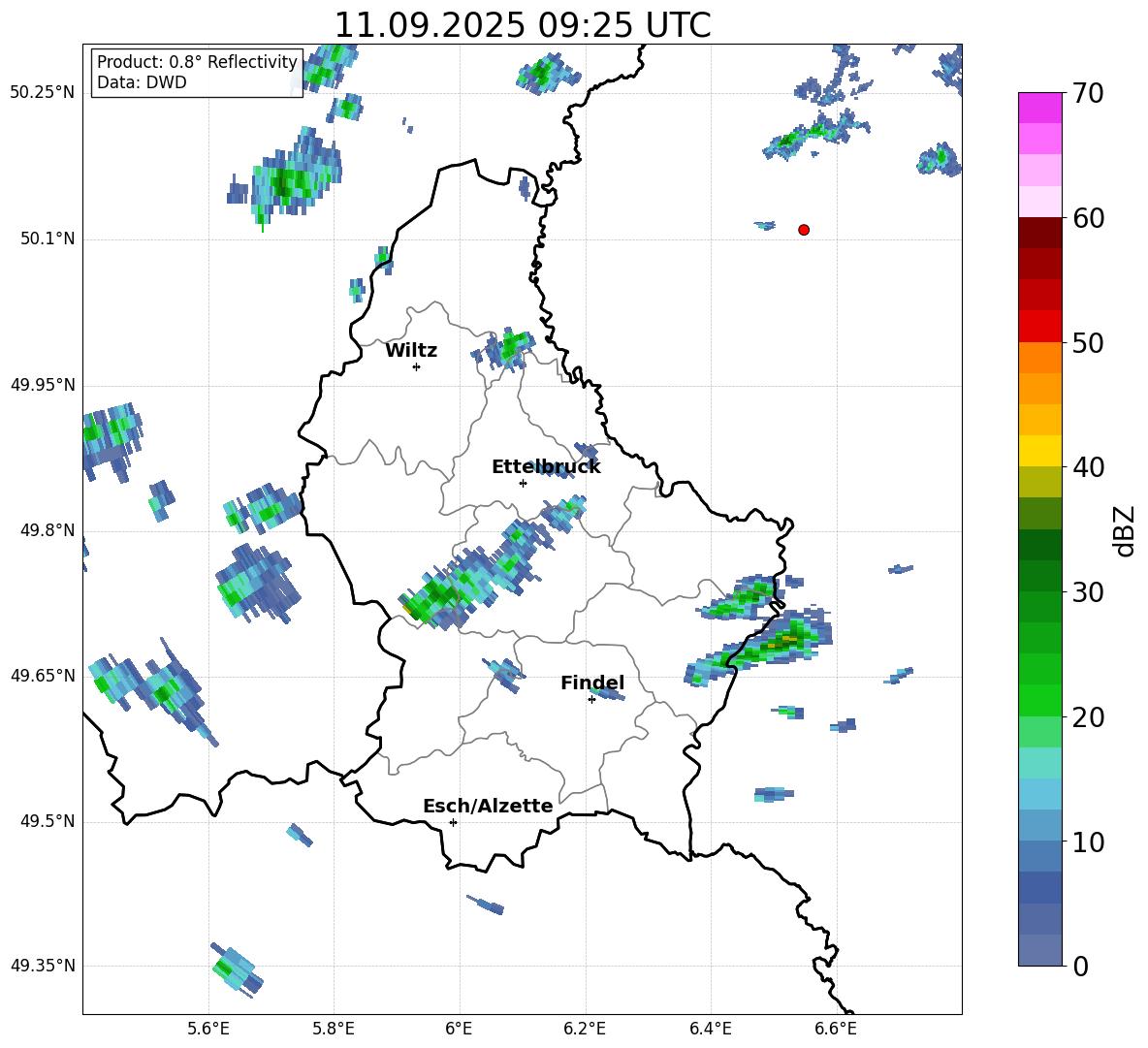Click the Wiltz station cross marker

tap(416, 366)
